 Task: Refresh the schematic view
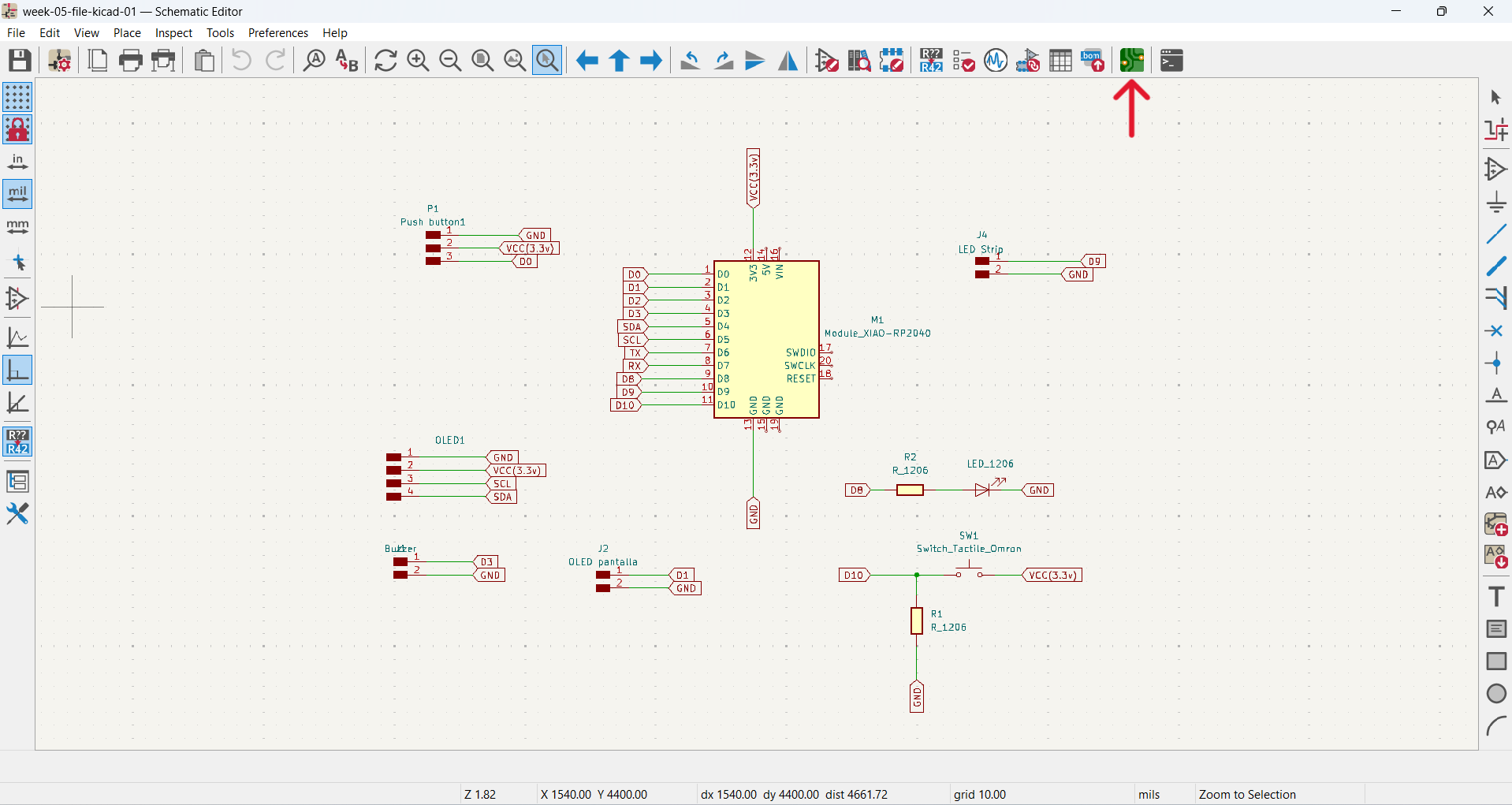click(385, 60)
